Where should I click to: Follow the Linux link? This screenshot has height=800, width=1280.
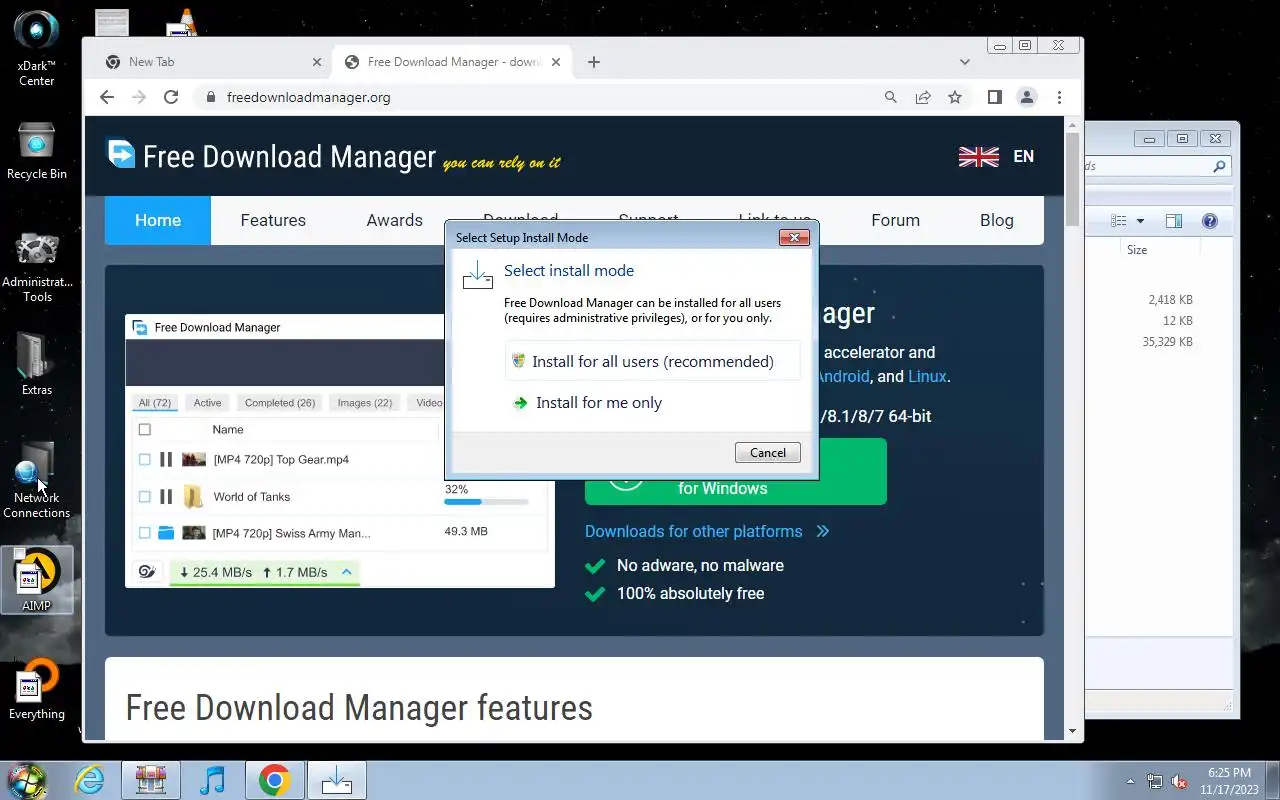click(x=927, y=377)
